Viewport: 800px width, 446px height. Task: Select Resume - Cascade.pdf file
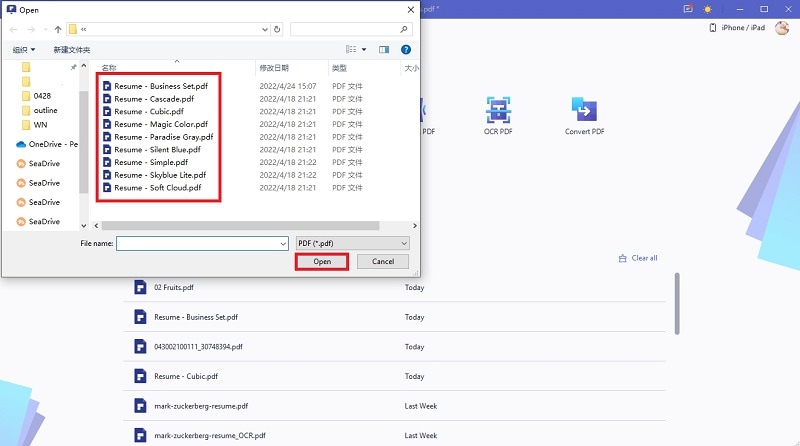tap(154, 99)
